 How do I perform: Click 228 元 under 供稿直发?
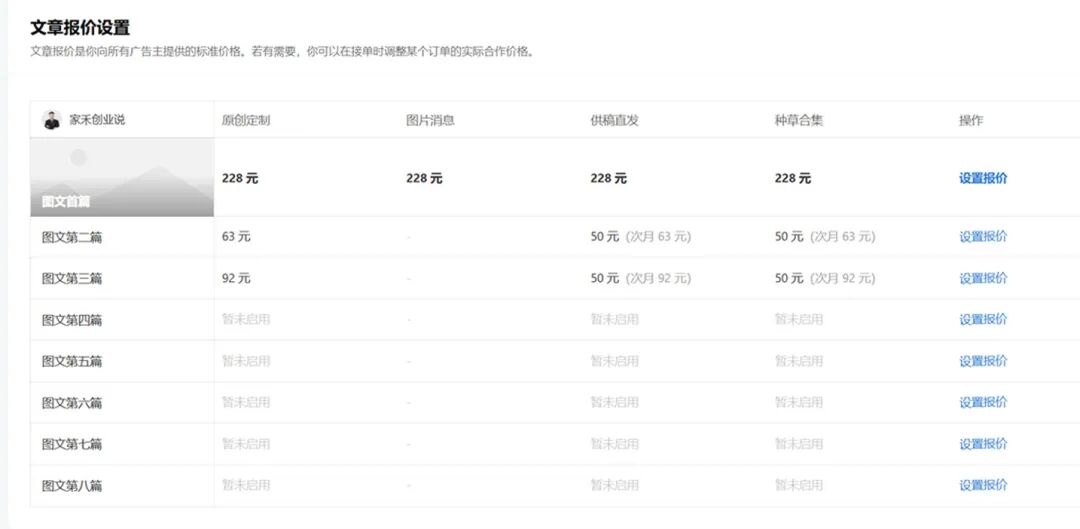pos(608,178)
